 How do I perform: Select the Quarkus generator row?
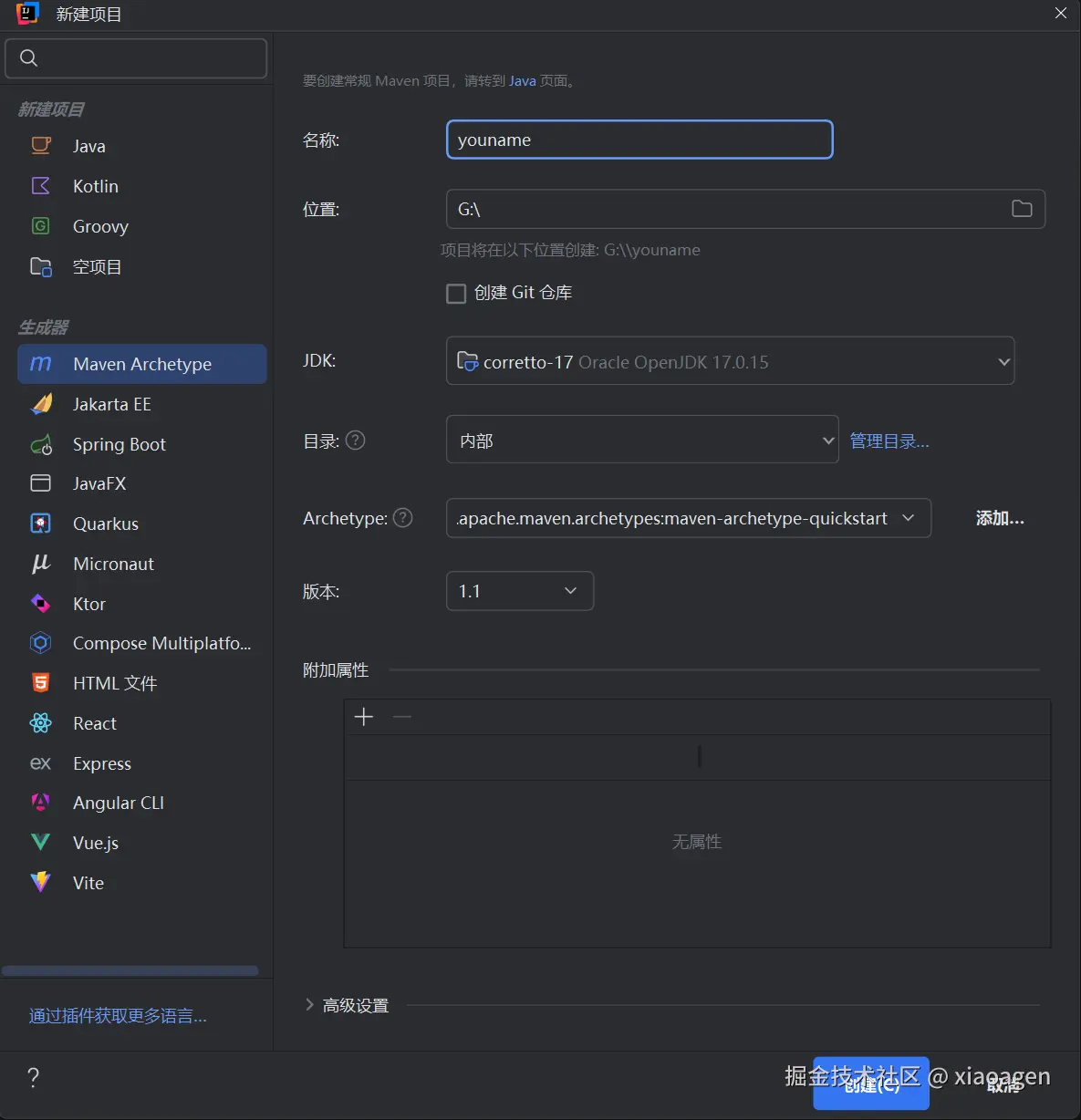[x=141, y=524]
